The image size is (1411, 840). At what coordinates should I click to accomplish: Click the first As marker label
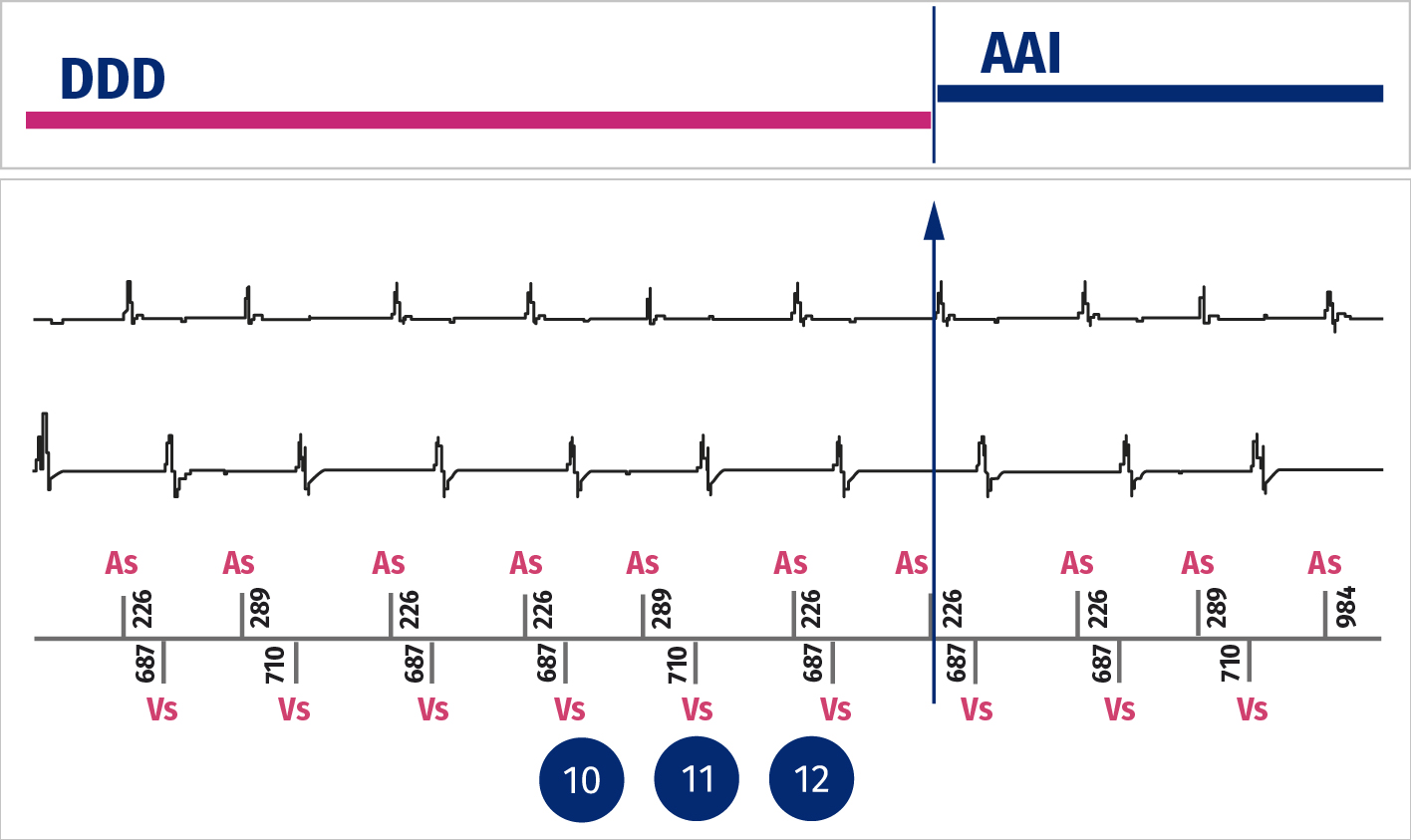pyautogui.click(x=122, y=563)
